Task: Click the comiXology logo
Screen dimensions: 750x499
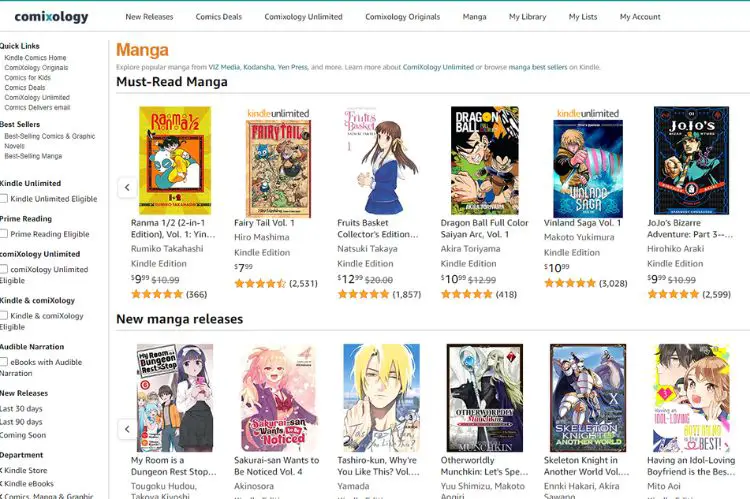Action: point(51,17)
